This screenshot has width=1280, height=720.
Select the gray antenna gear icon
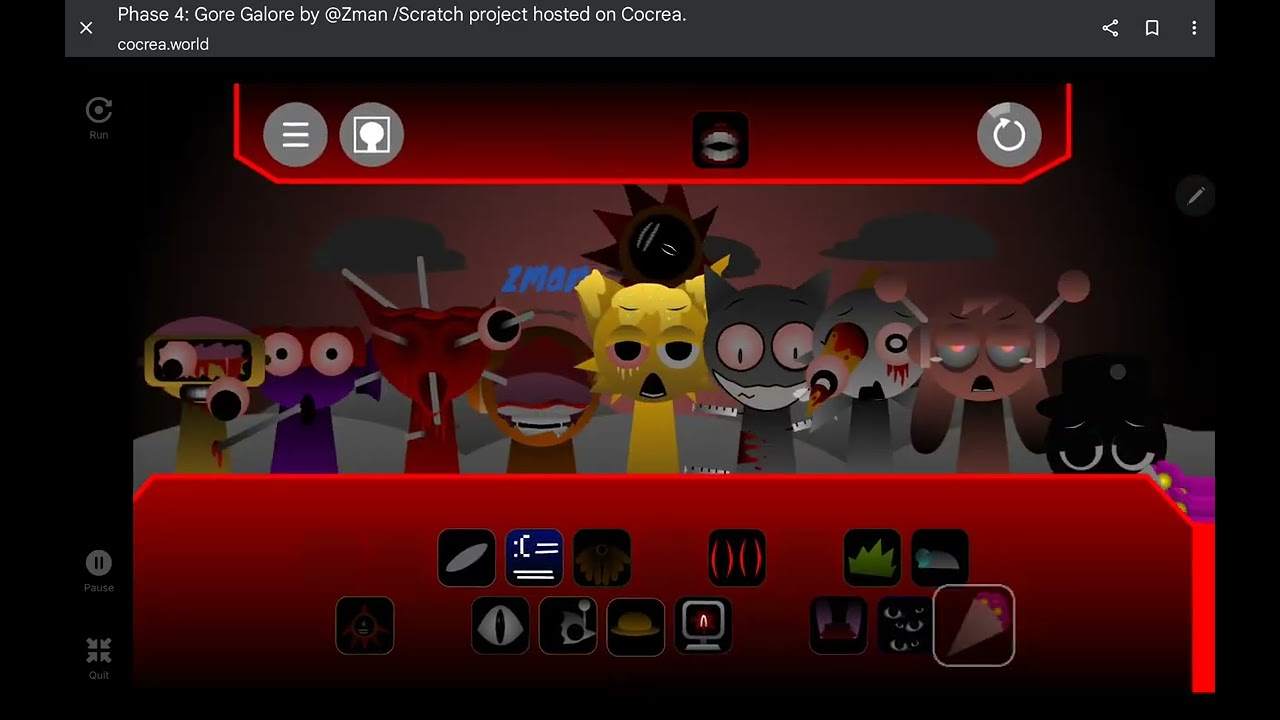click(568, 626)
